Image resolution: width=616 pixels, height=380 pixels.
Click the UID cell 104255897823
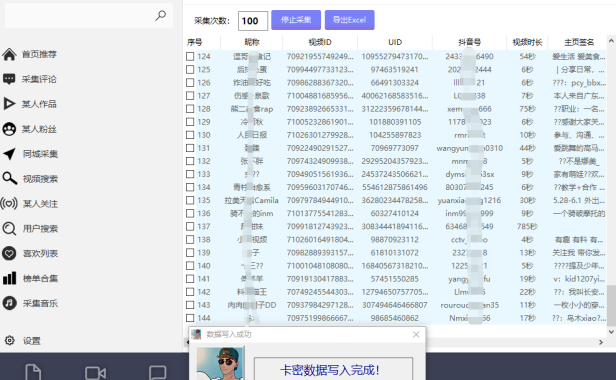point(395,135)
